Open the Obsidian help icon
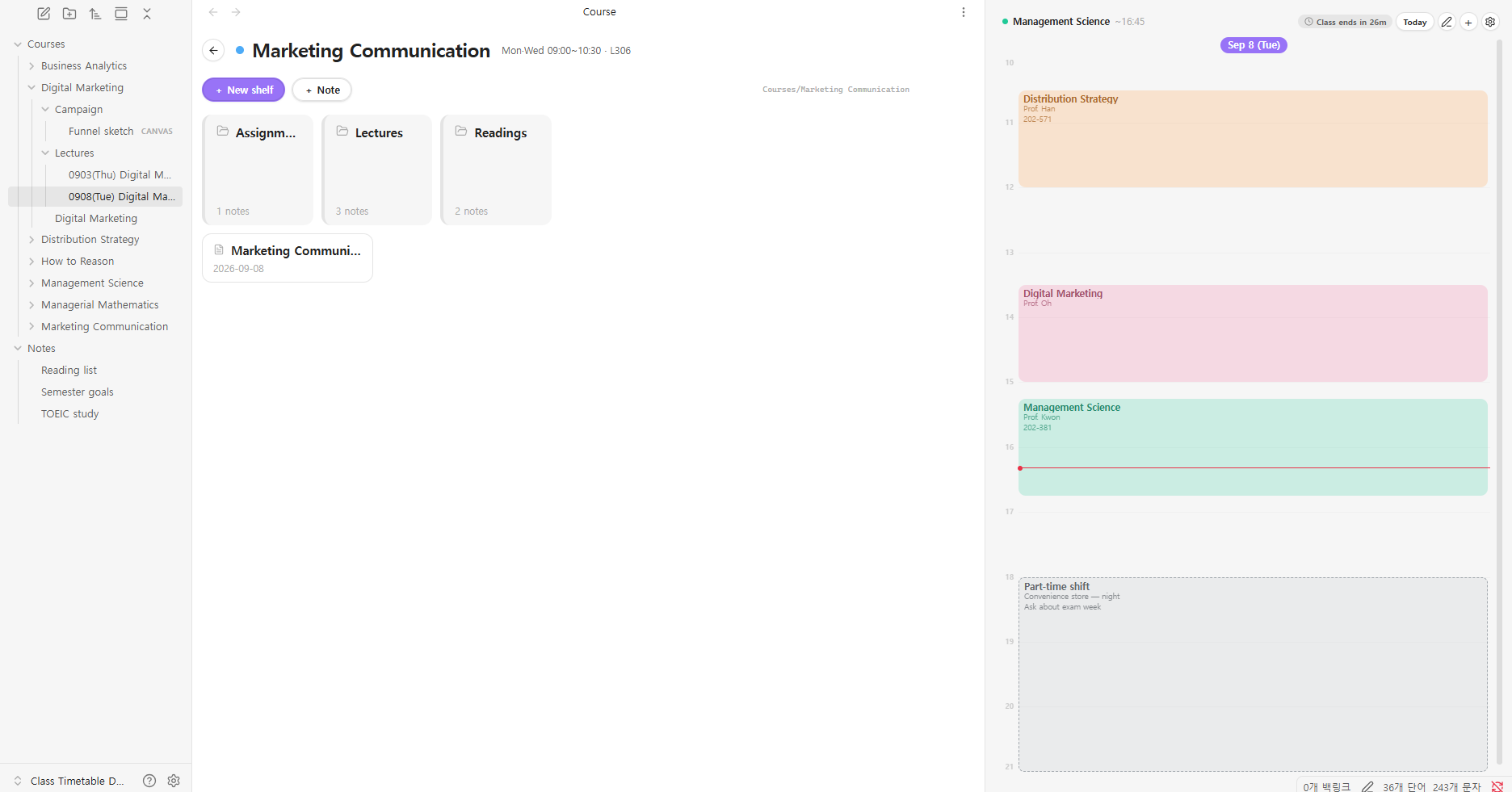This screenshot has height=792, width=1512. (x=149, y=781)
